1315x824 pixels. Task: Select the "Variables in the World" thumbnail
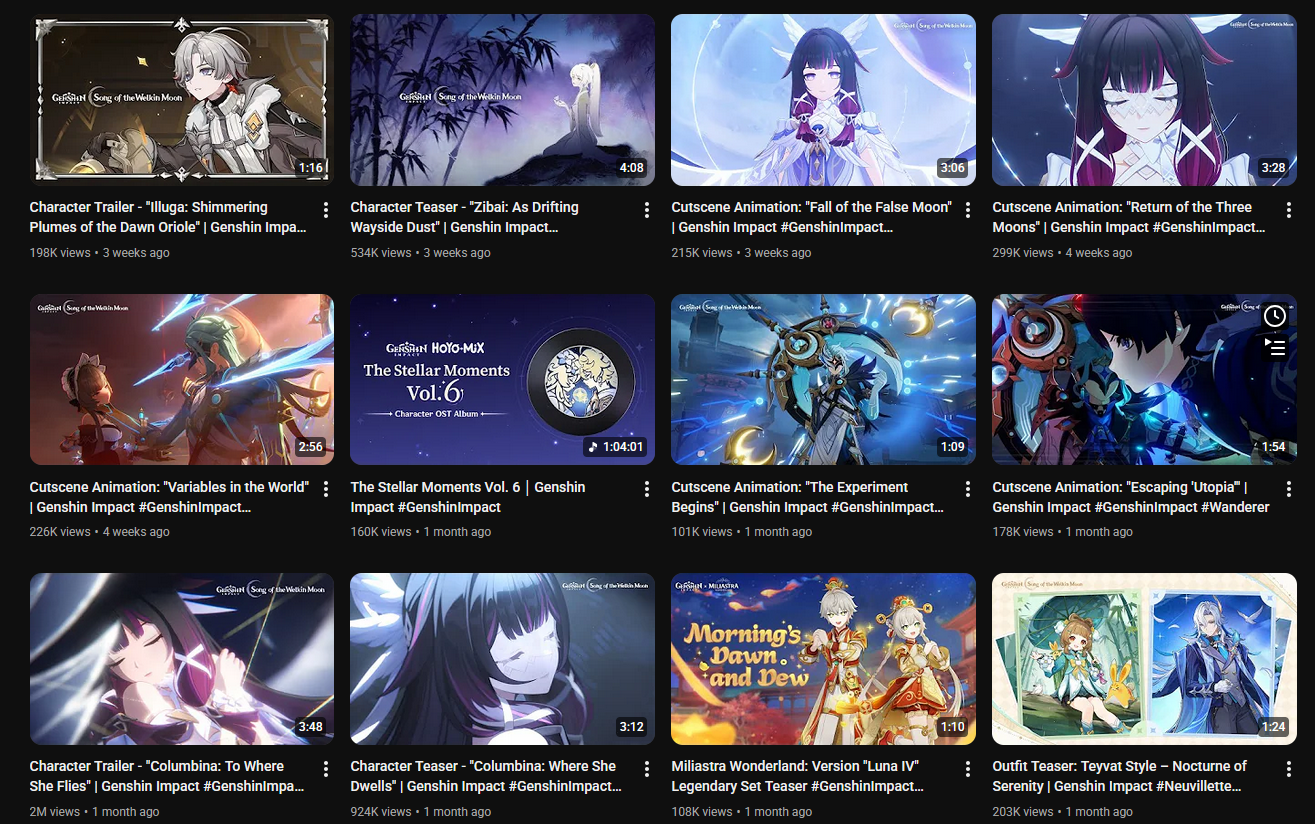[182, 379]
